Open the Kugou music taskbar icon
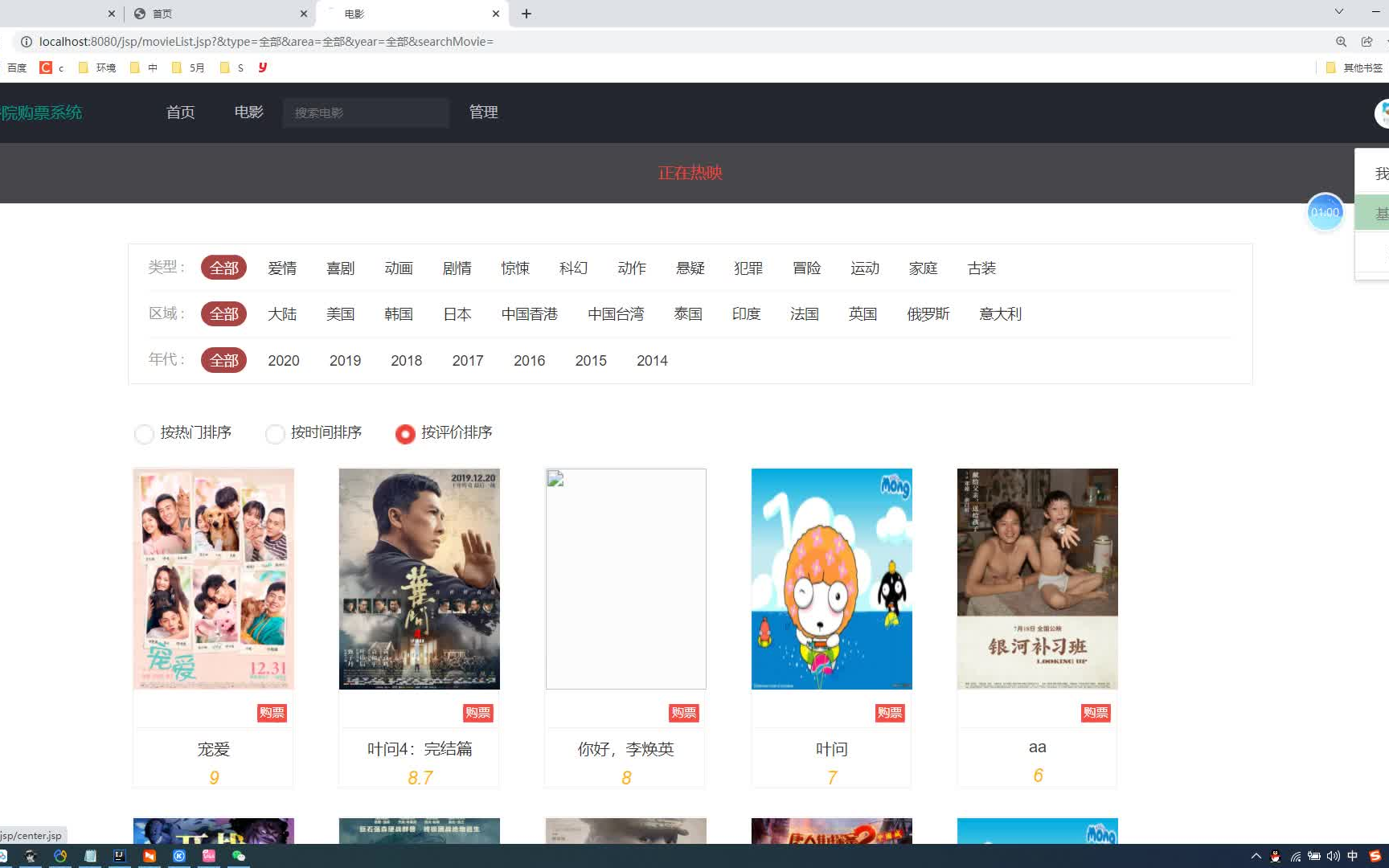This screenshot has height=868, width=1389. 179,856
